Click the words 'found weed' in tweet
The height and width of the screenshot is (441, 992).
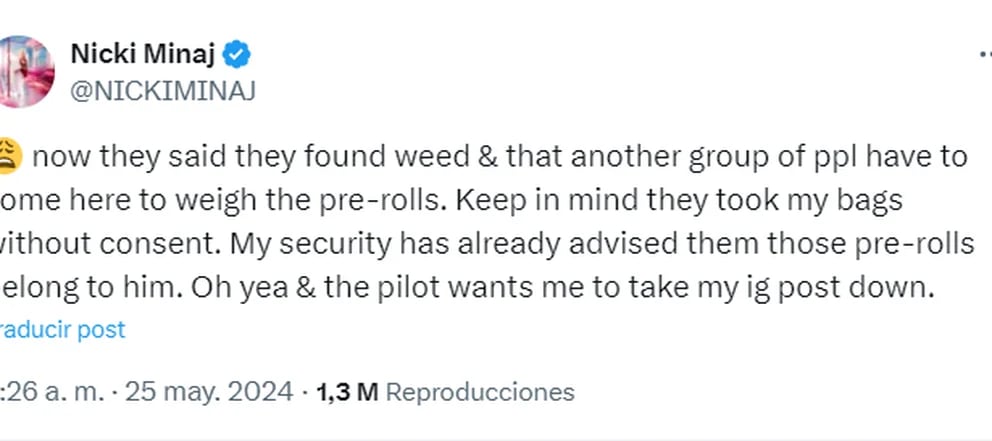387,157
